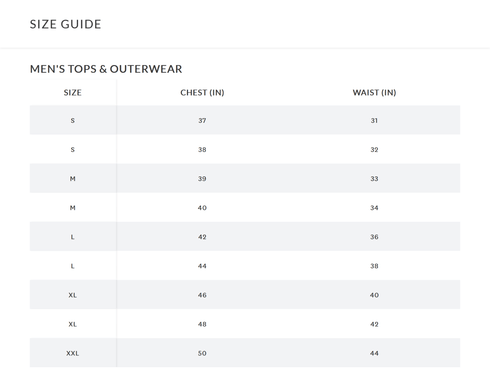
Task: Click chest value 46 in XL row
Action: pos(202,295)
